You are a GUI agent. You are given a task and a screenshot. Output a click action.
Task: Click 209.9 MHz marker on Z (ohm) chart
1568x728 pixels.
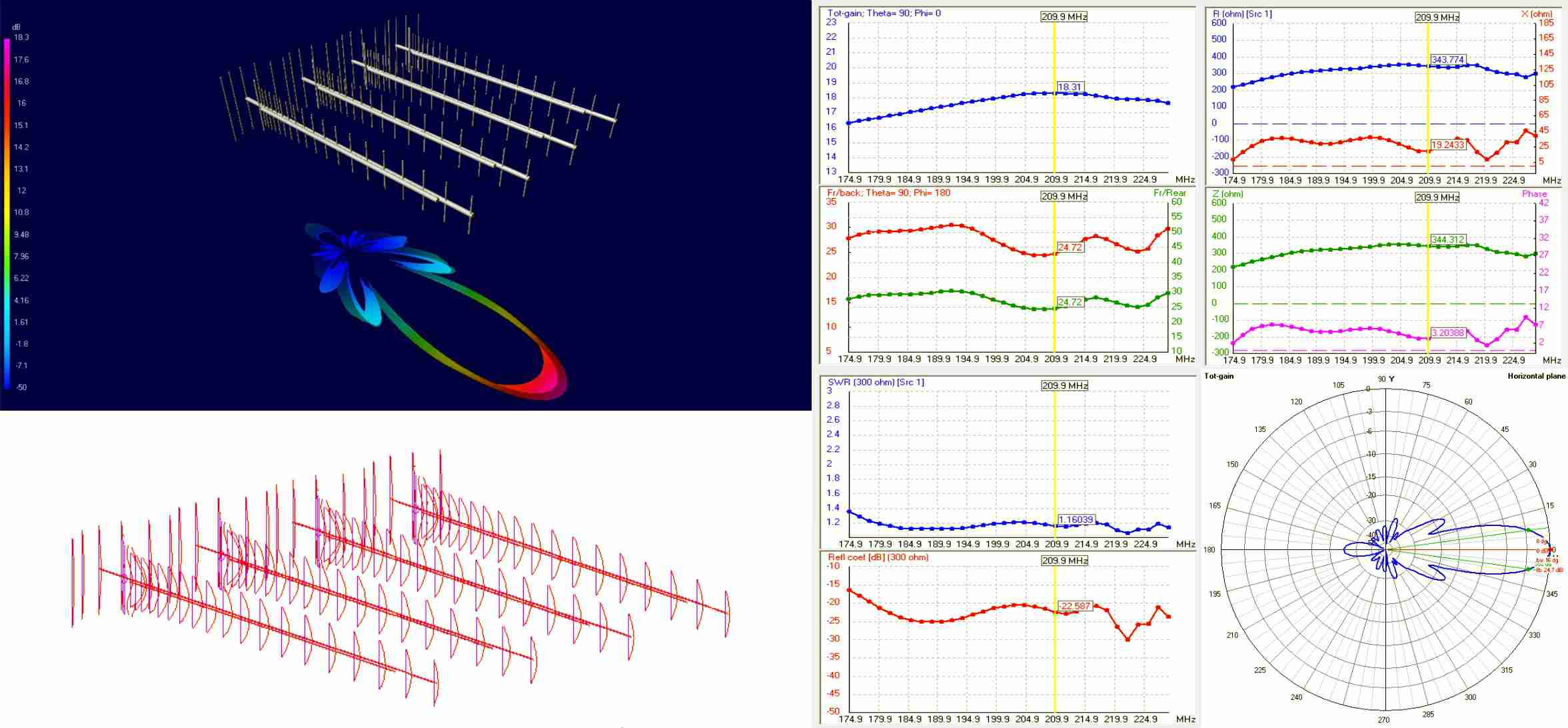coord(1437,197)
